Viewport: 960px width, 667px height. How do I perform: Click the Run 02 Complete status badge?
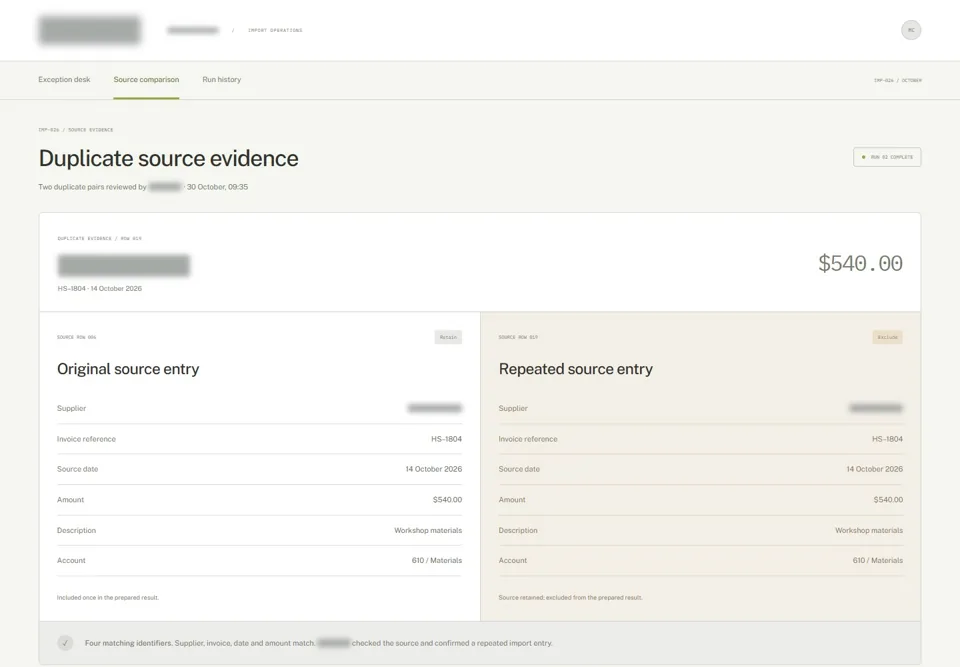887,157
